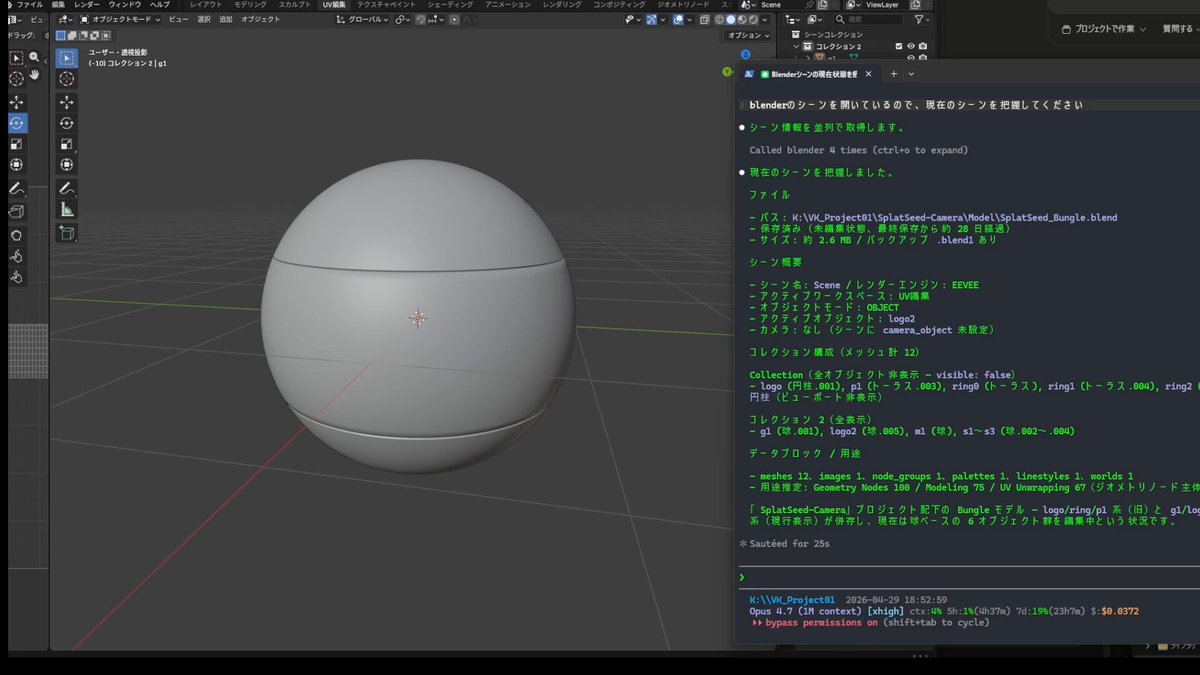Click the outliner 検索 search field

[x=869, y=19]
